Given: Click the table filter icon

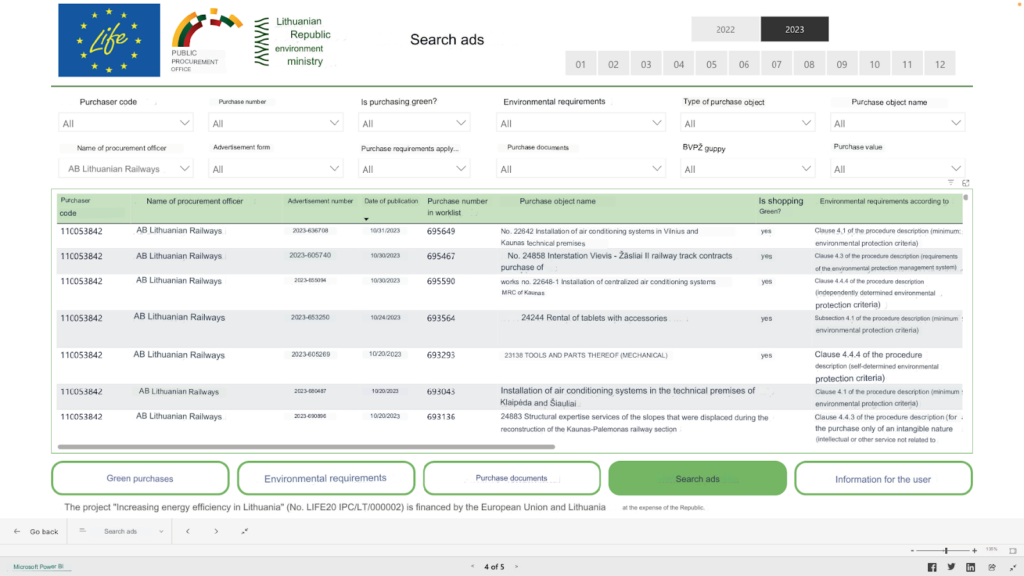Looking at the screenshot, I should (951, 183).
